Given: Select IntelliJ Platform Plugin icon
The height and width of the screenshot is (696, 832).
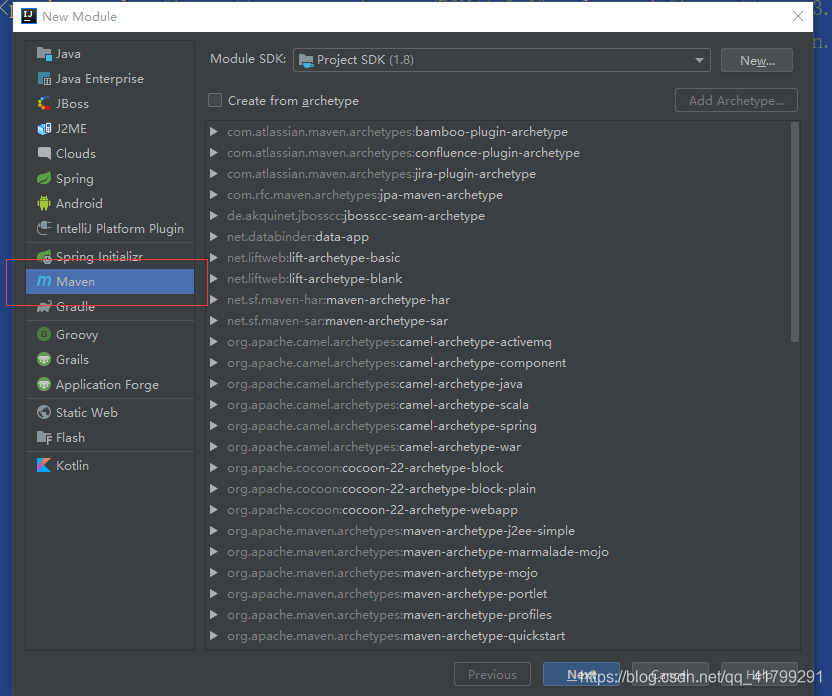Looking at the screenshot, I should (x=44, y=228).
